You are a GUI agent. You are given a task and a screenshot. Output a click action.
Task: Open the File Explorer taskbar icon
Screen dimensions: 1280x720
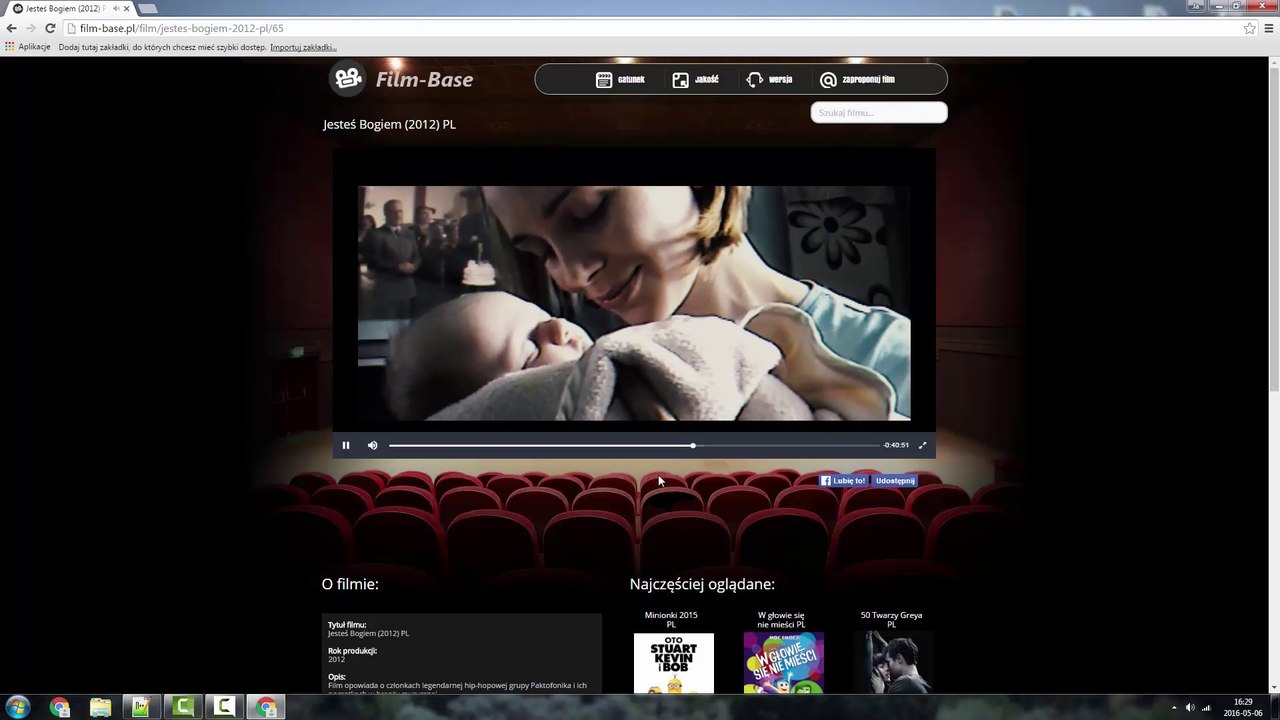click(100, 707)
